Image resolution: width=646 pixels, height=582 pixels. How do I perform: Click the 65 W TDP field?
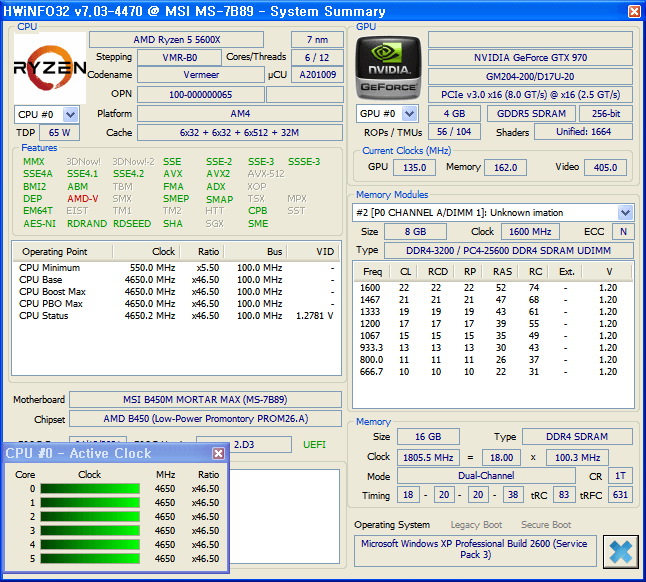point(60,133)
